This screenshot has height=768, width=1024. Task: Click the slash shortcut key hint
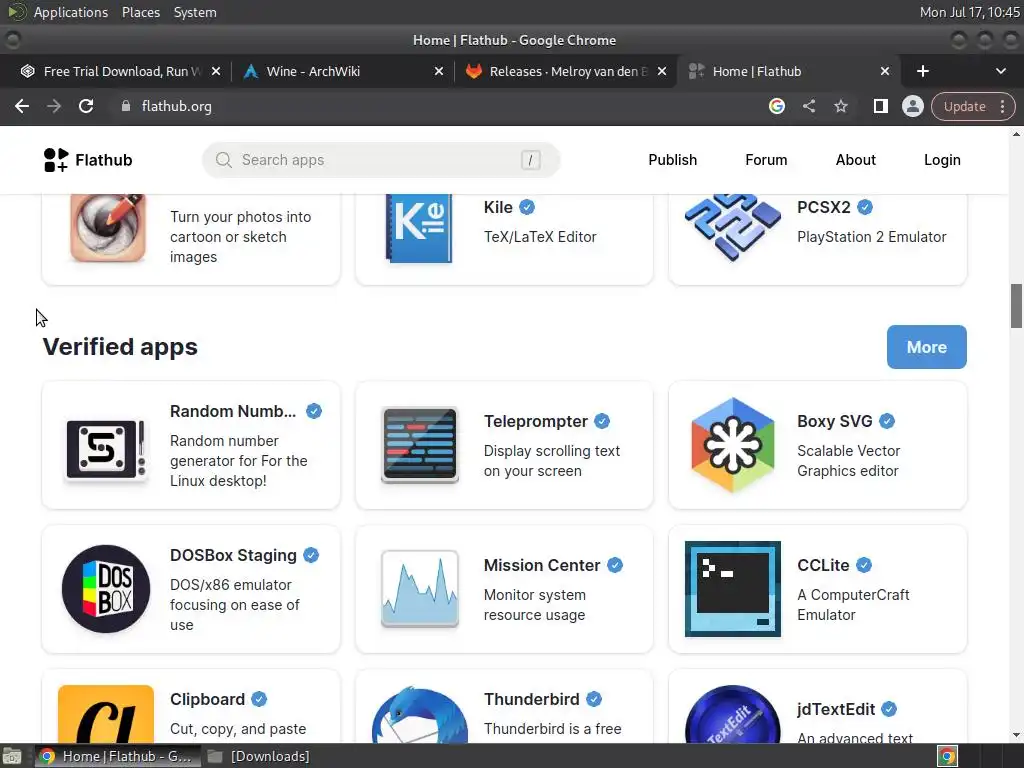tap(530, 160)
